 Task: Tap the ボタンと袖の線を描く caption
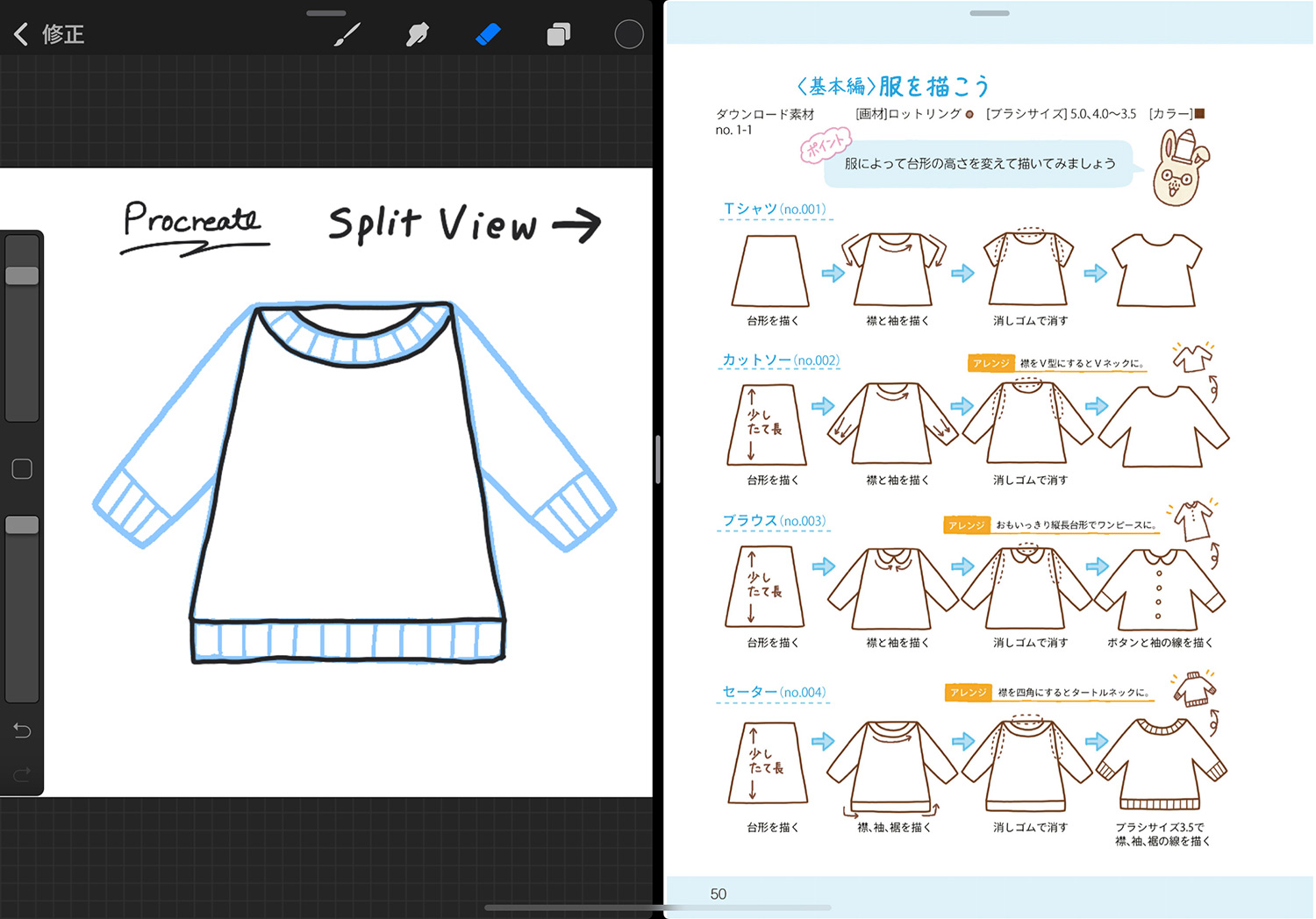tap(1159, 643)
